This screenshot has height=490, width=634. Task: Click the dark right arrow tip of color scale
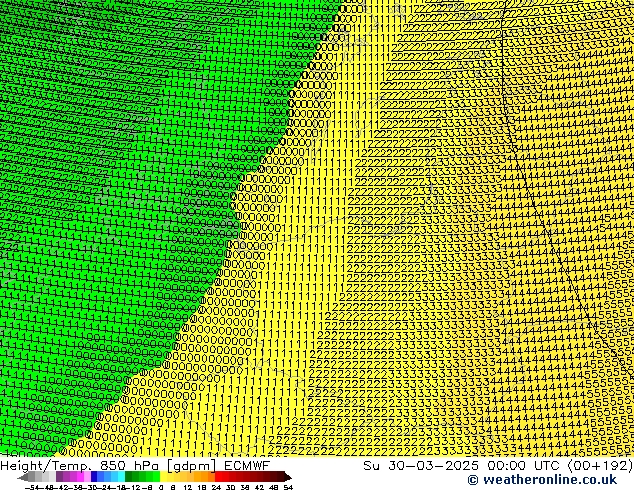tap(287, 477)
